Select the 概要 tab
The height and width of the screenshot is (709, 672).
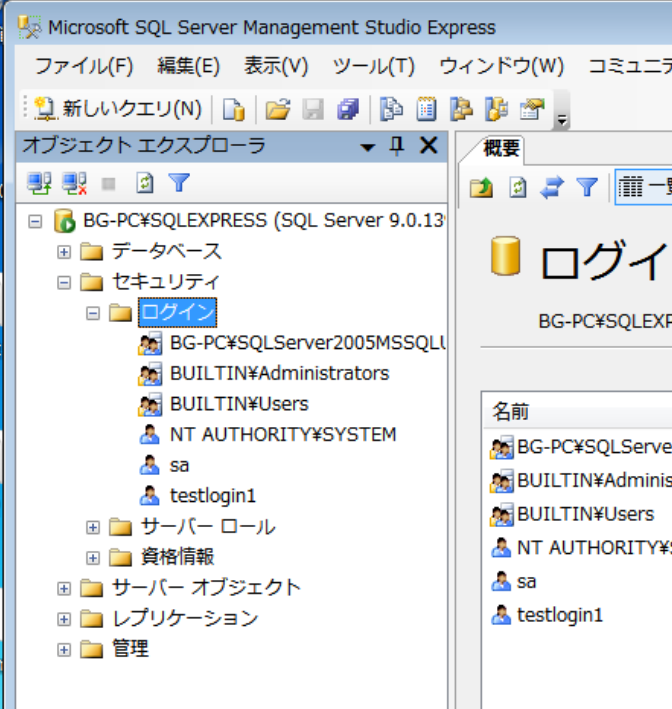click(x=501, y=148)
